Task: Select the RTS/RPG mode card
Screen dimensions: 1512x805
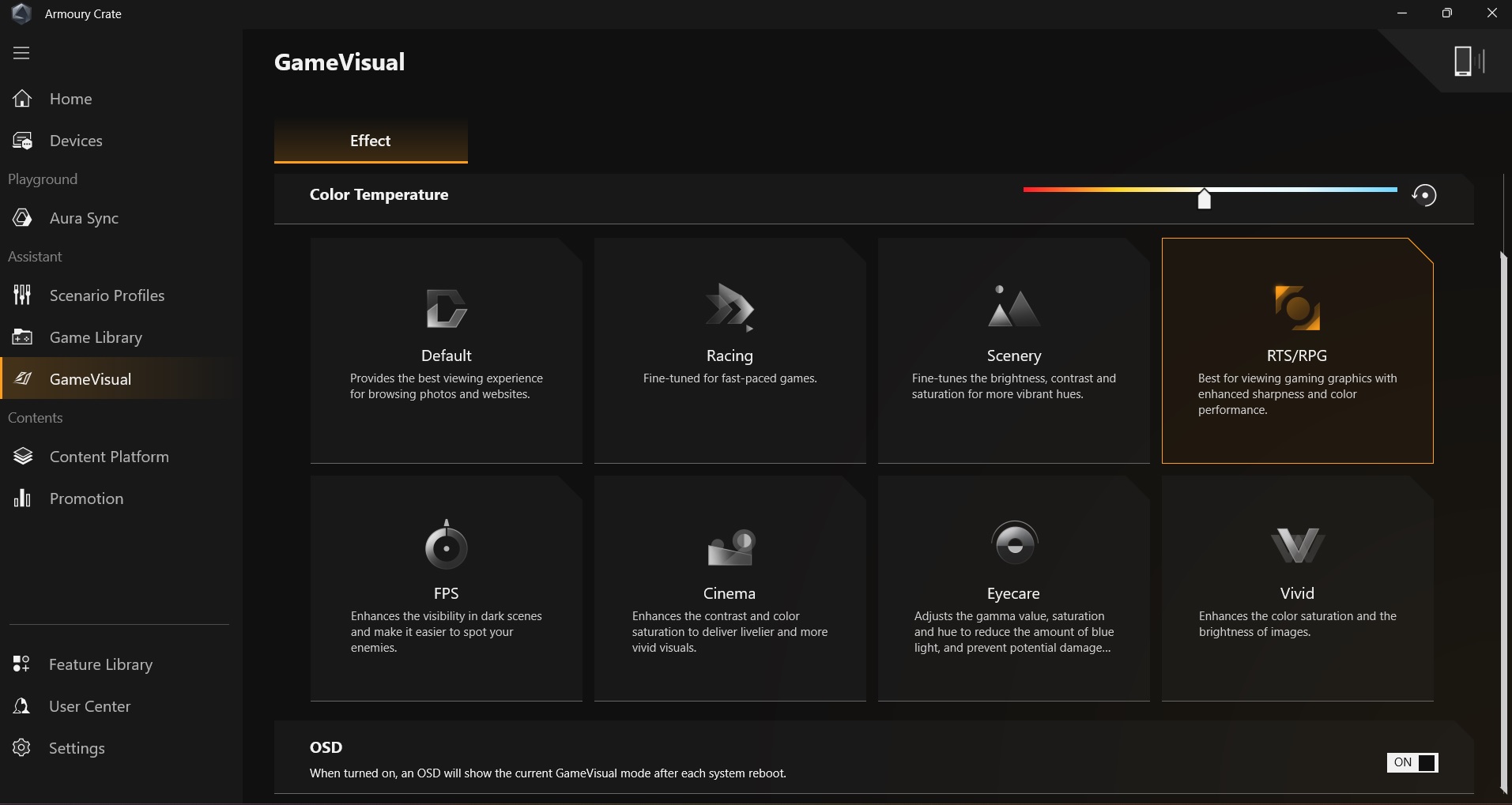Action: (1297, 351)
